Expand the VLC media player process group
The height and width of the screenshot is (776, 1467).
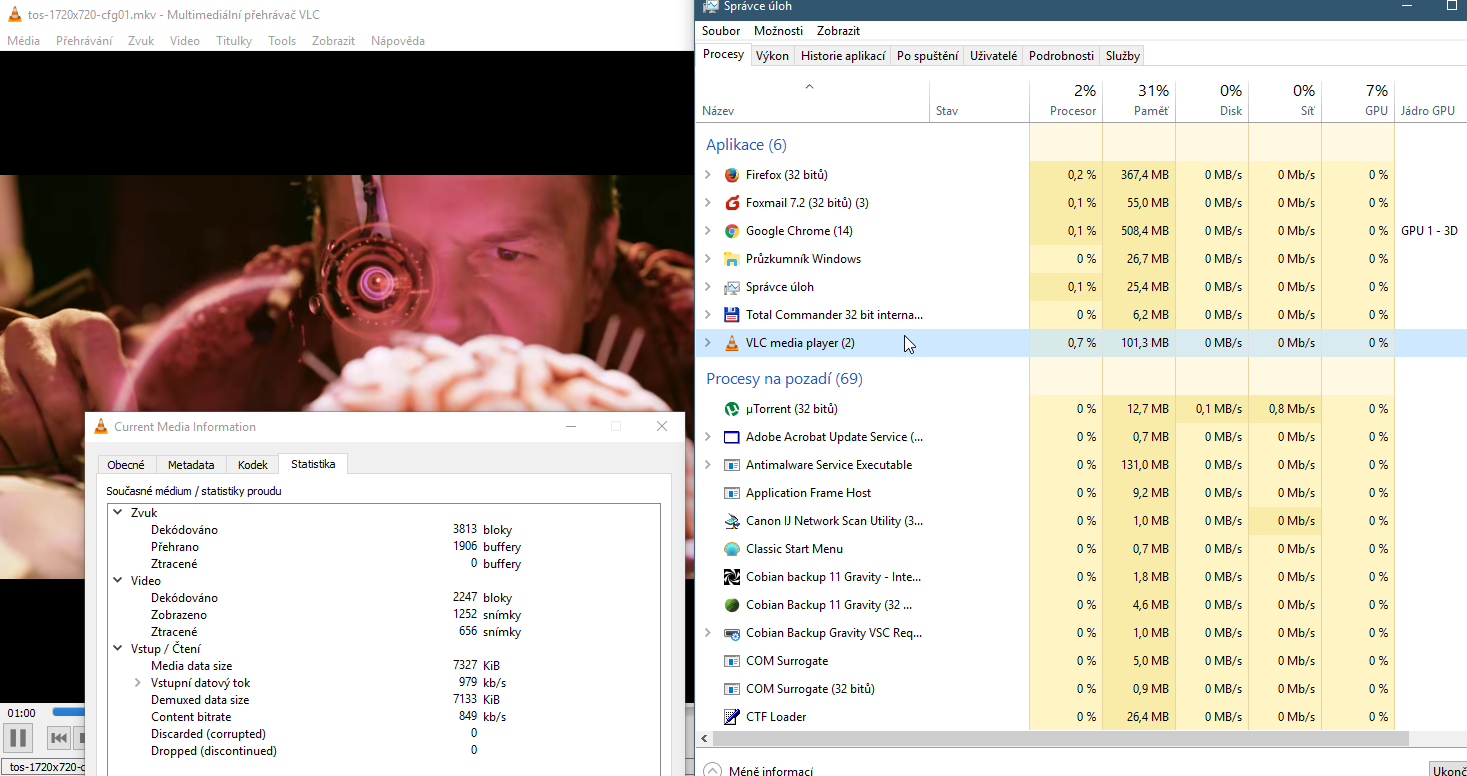click(708, 343)
